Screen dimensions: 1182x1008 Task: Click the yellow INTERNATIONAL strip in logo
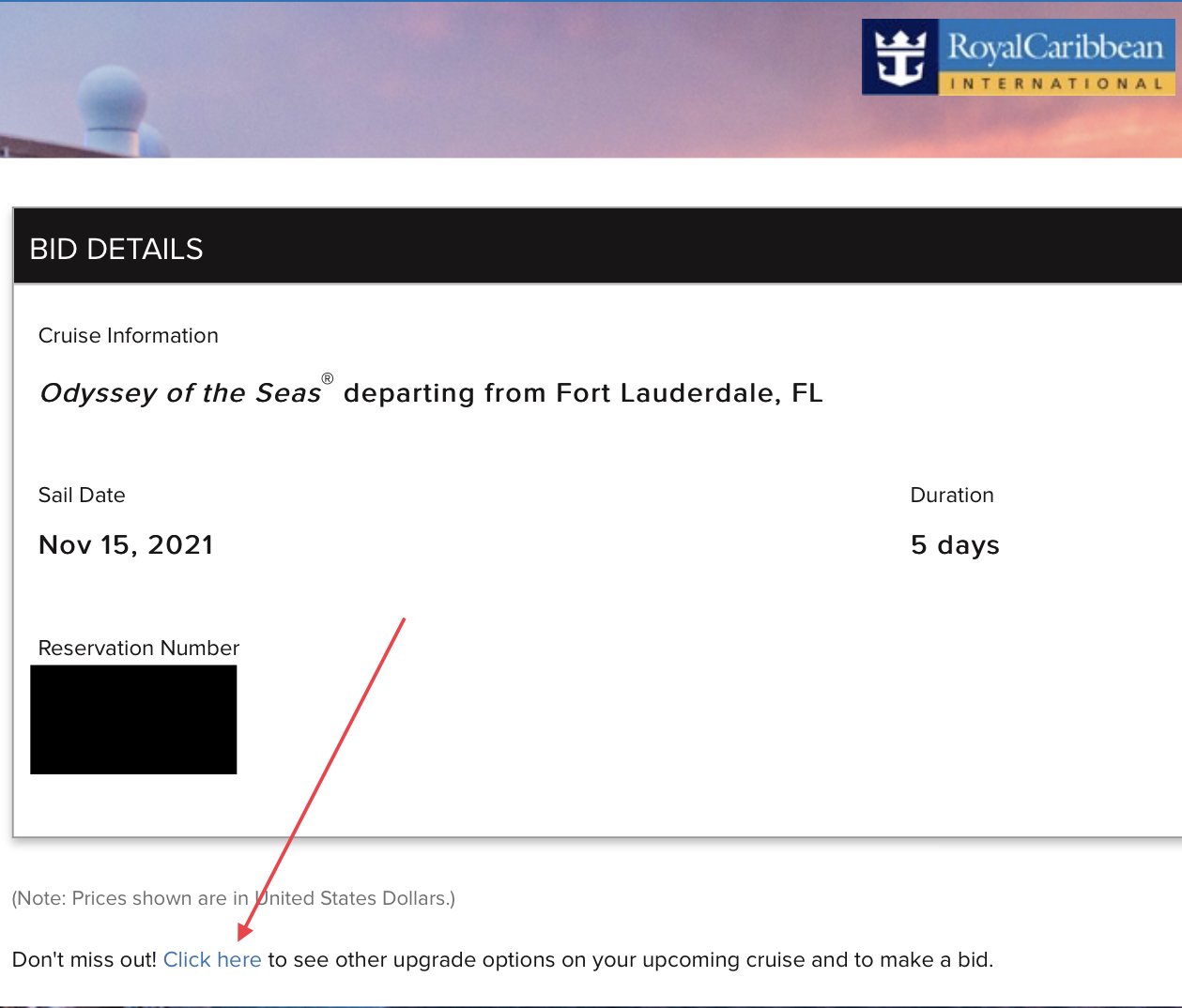click(1056, 84)
